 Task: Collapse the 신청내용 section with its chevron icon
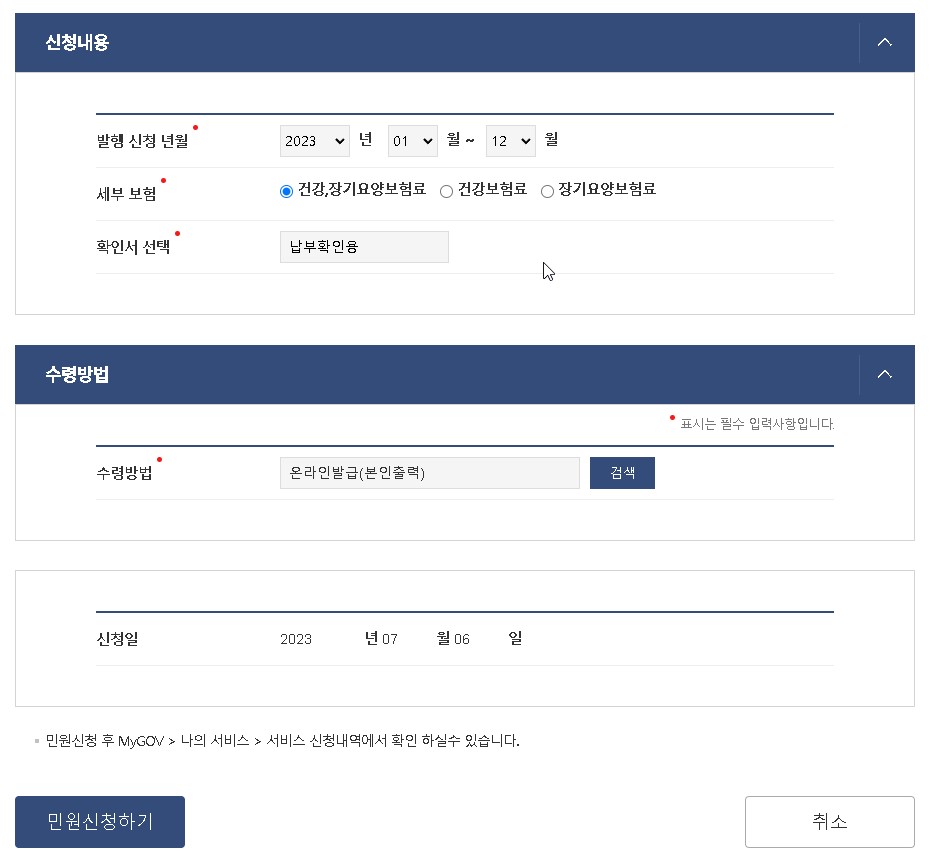[884, 42]
